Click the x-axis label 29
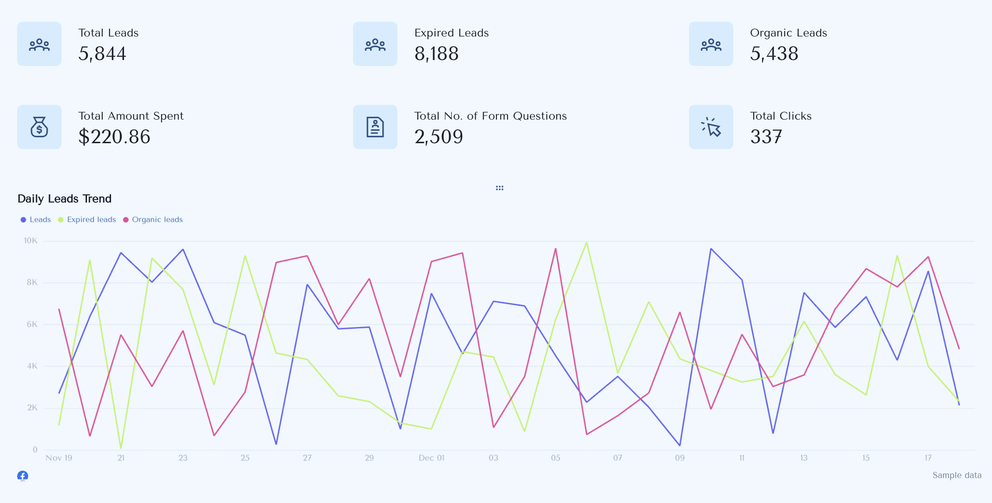 [x=369, y=458]
